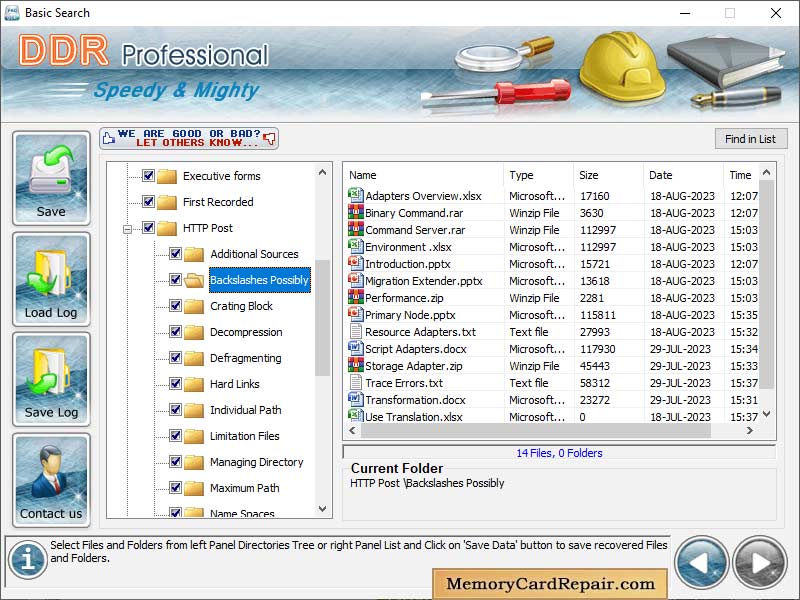Click the file list horizontal scroll right arrow

pyautogui.click(x=749, y=431)
